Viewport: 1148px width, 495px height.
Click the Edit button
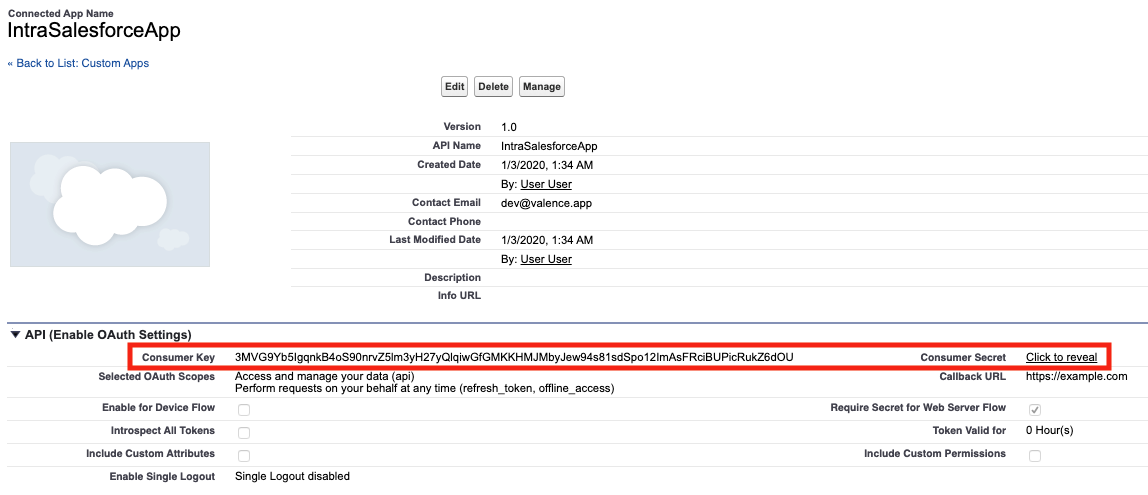click(x=455, y=86)
